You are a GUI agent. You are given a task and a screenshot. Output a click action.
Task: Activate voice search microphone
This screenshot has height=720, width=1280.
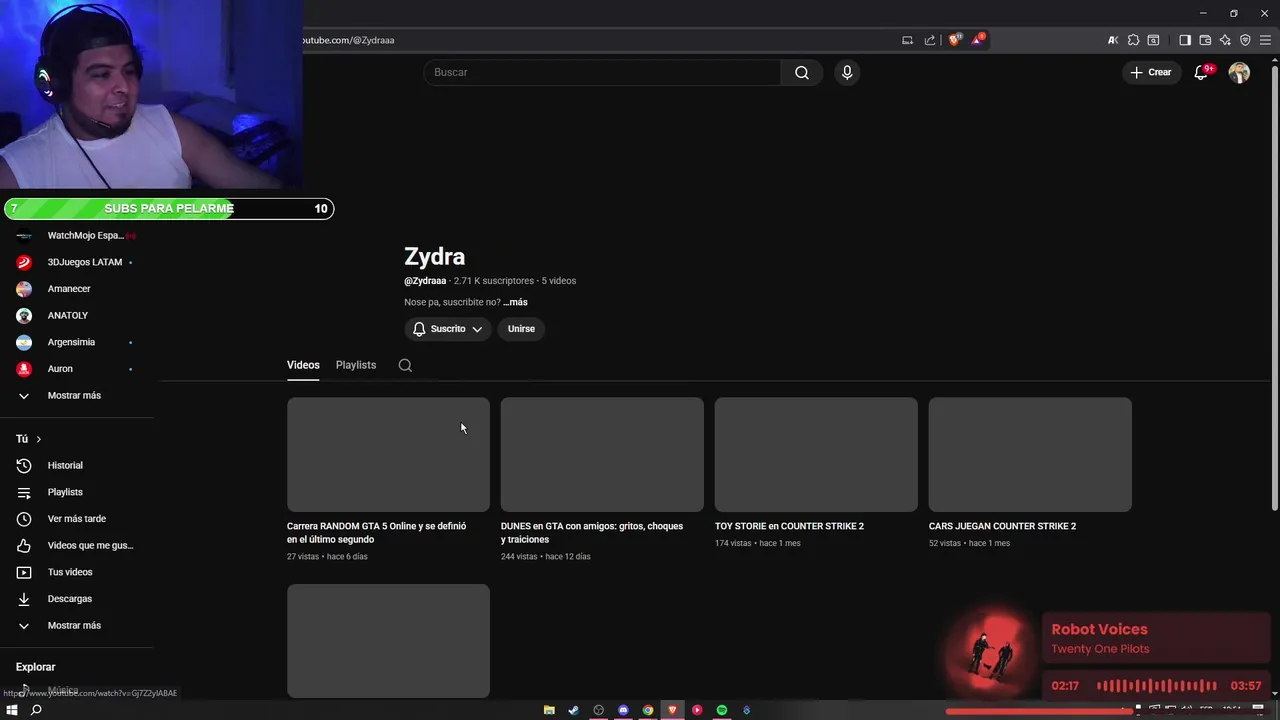[847, 72]
